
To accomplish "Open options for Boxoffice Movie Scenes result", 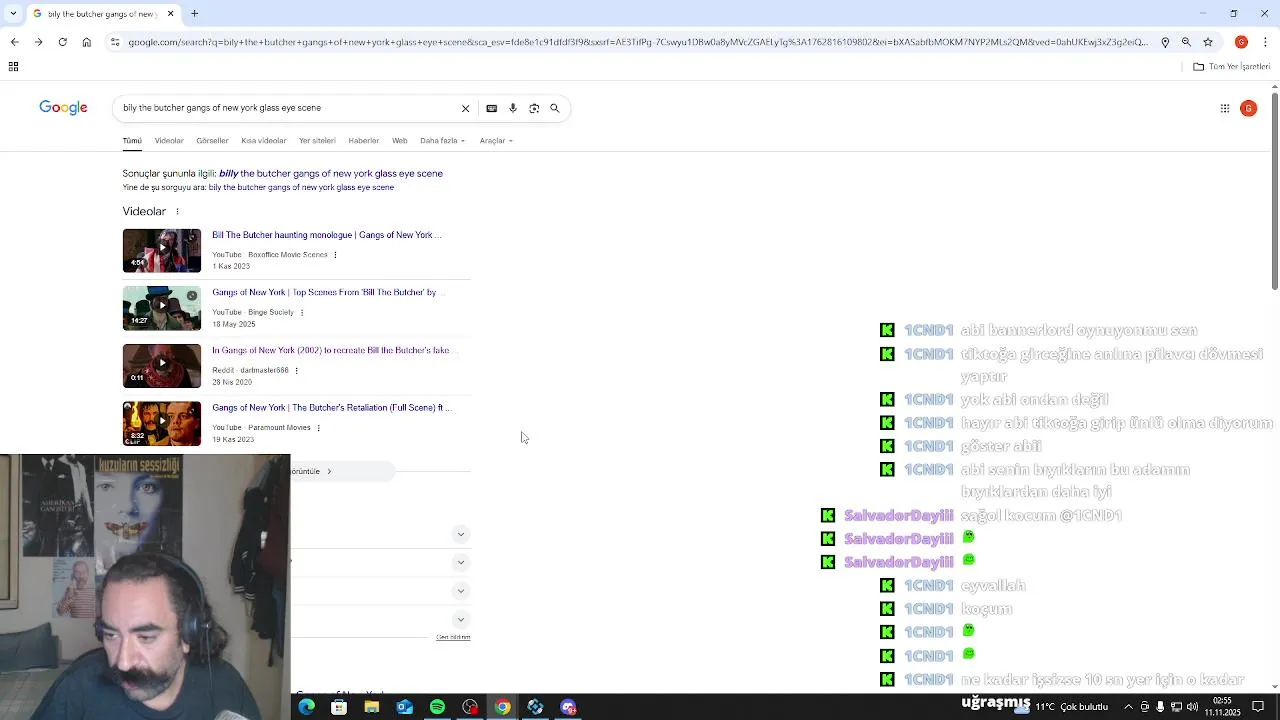I will click(x=335, y=255).
